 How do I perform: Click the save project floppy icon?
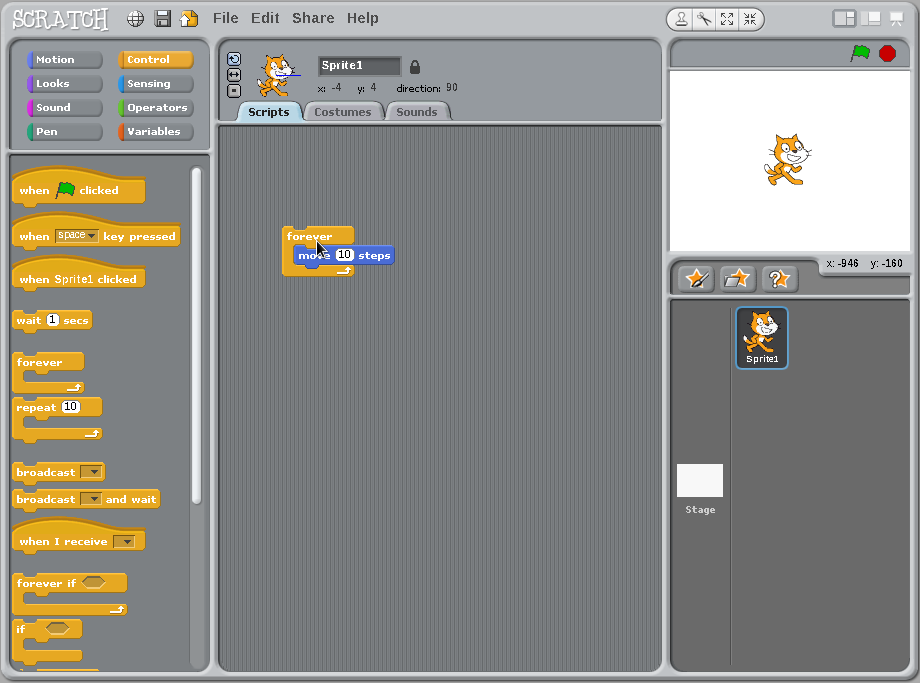pyautogui.click(x=163, y=19)
